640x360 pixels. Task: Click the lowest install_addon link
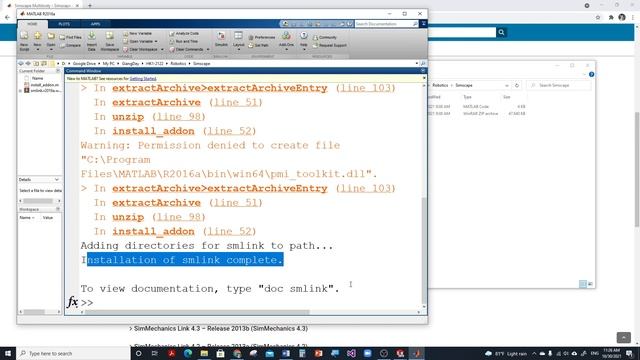153,231
